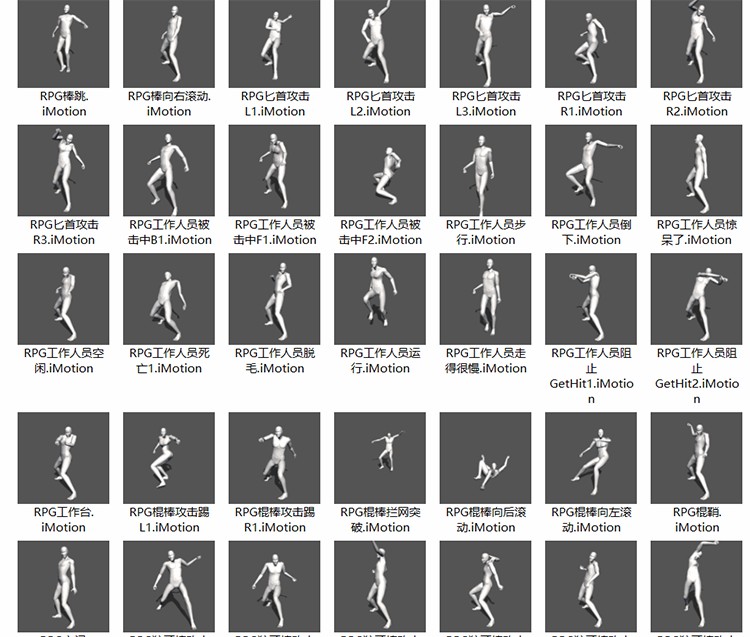Click the RPG匕首攻击L1.iMotion thumbnail
Image resolution: width=750 pixels, height=637 pixels.
coord(274,43)
